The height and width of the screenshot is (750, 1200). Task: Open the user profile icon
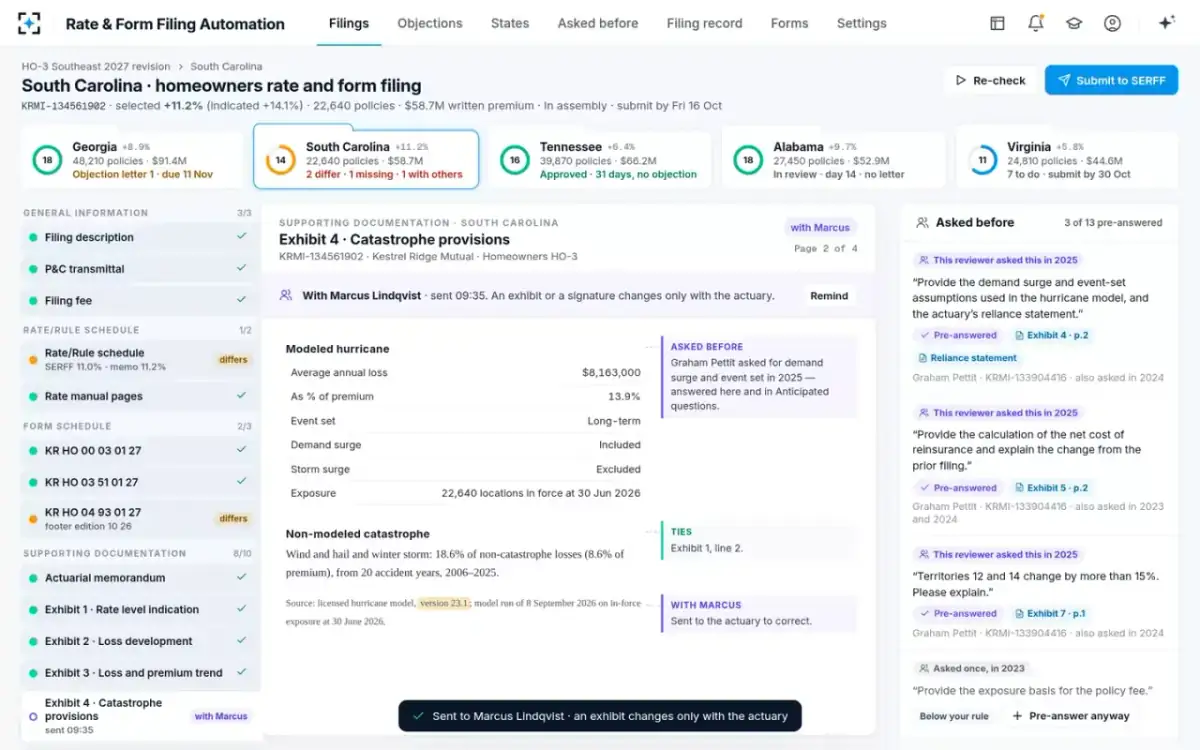(x=1112, y=23)
